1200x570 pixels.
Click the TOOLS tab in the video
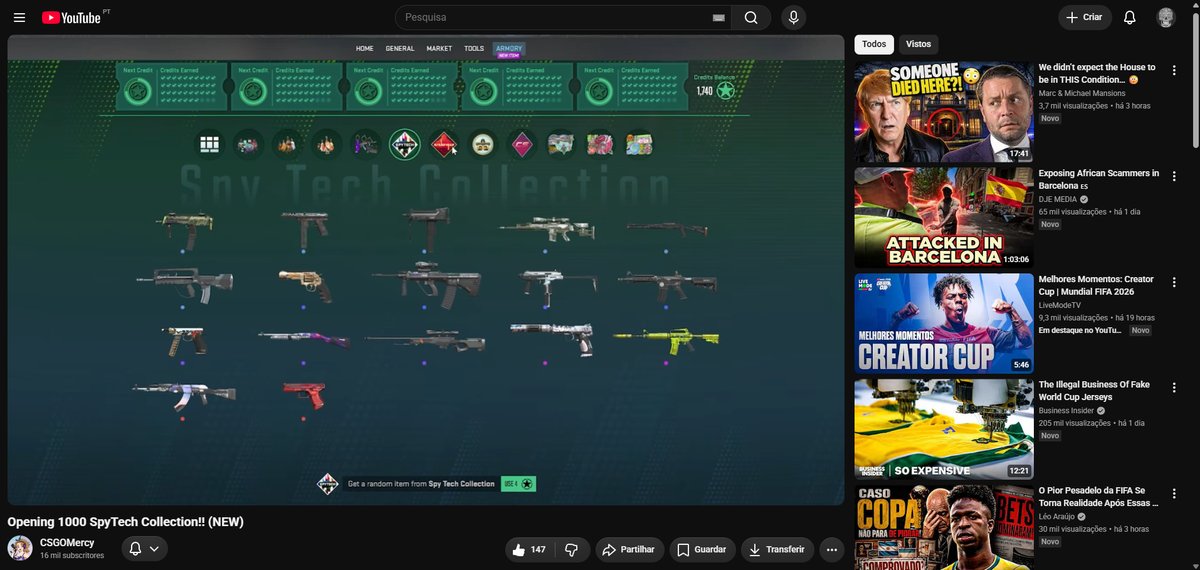[x=474, y=48]
